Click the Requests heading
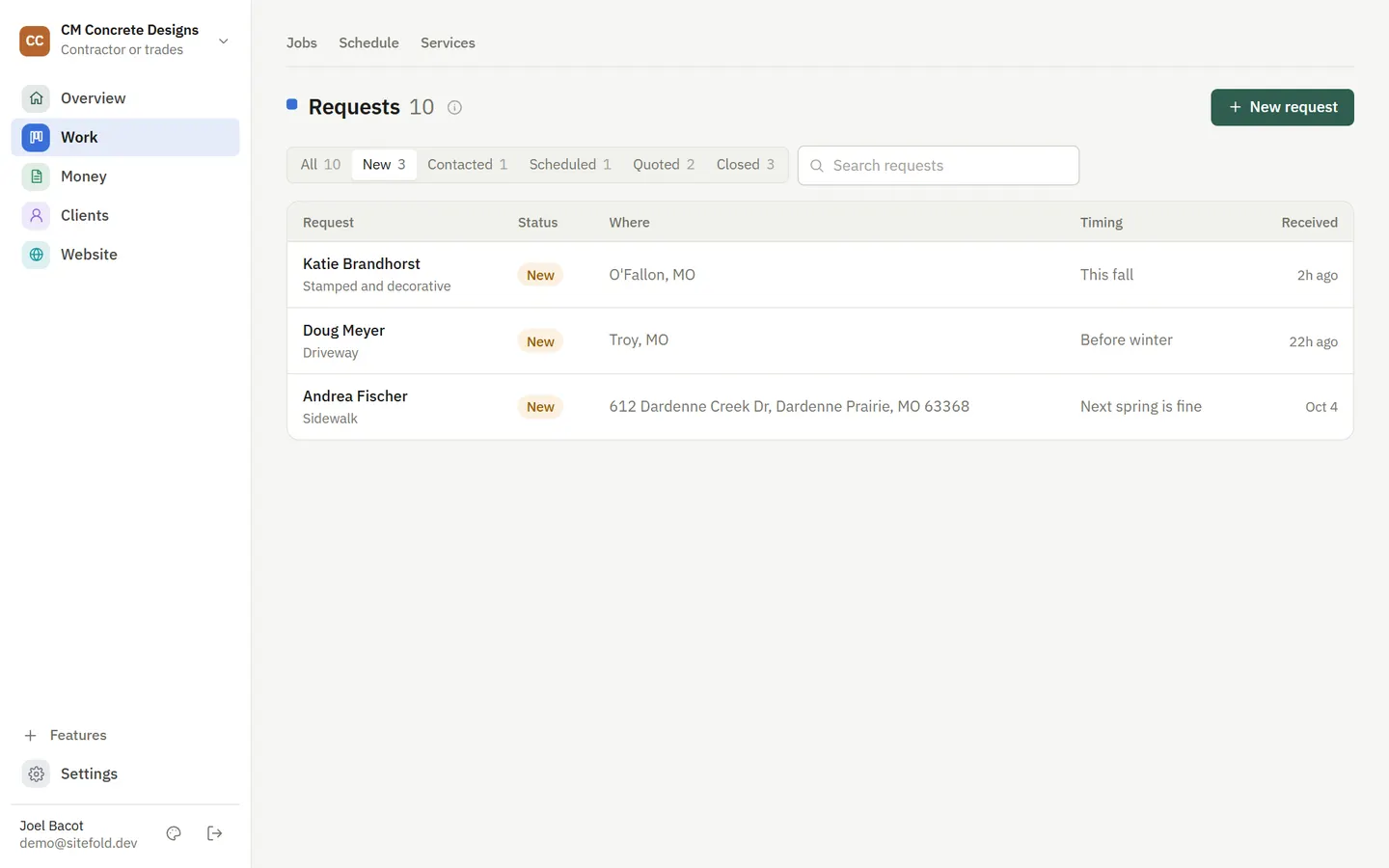Viewport: 1389px width, 868px height. (354, 107)
